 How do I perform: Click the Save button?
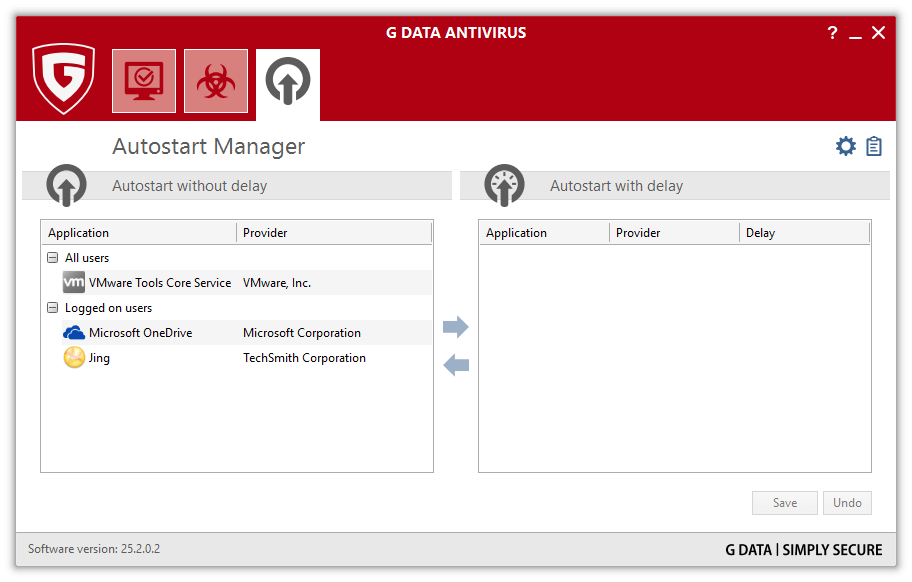click(x=785, y=503)
